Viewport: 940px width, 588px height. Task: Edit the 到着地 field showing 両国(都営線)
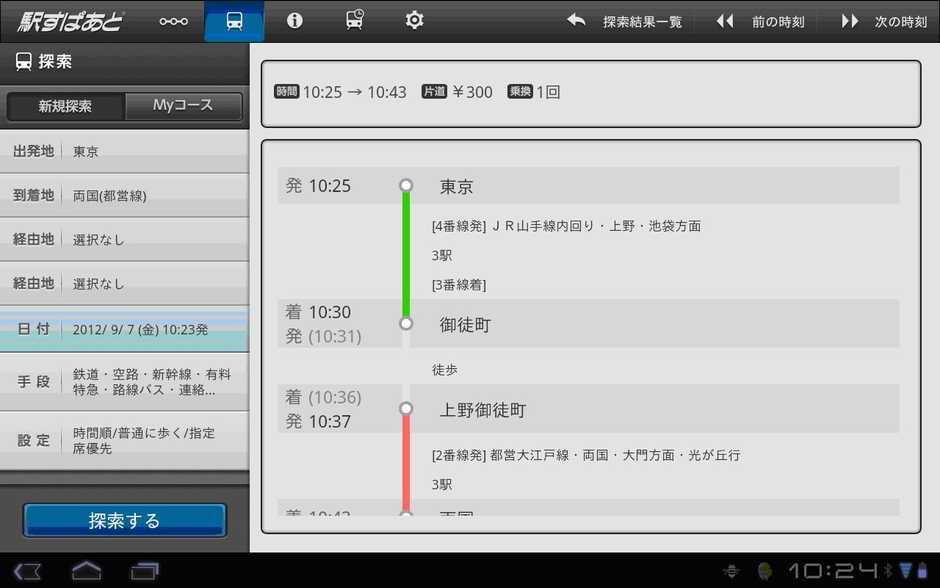coord(124,196)
